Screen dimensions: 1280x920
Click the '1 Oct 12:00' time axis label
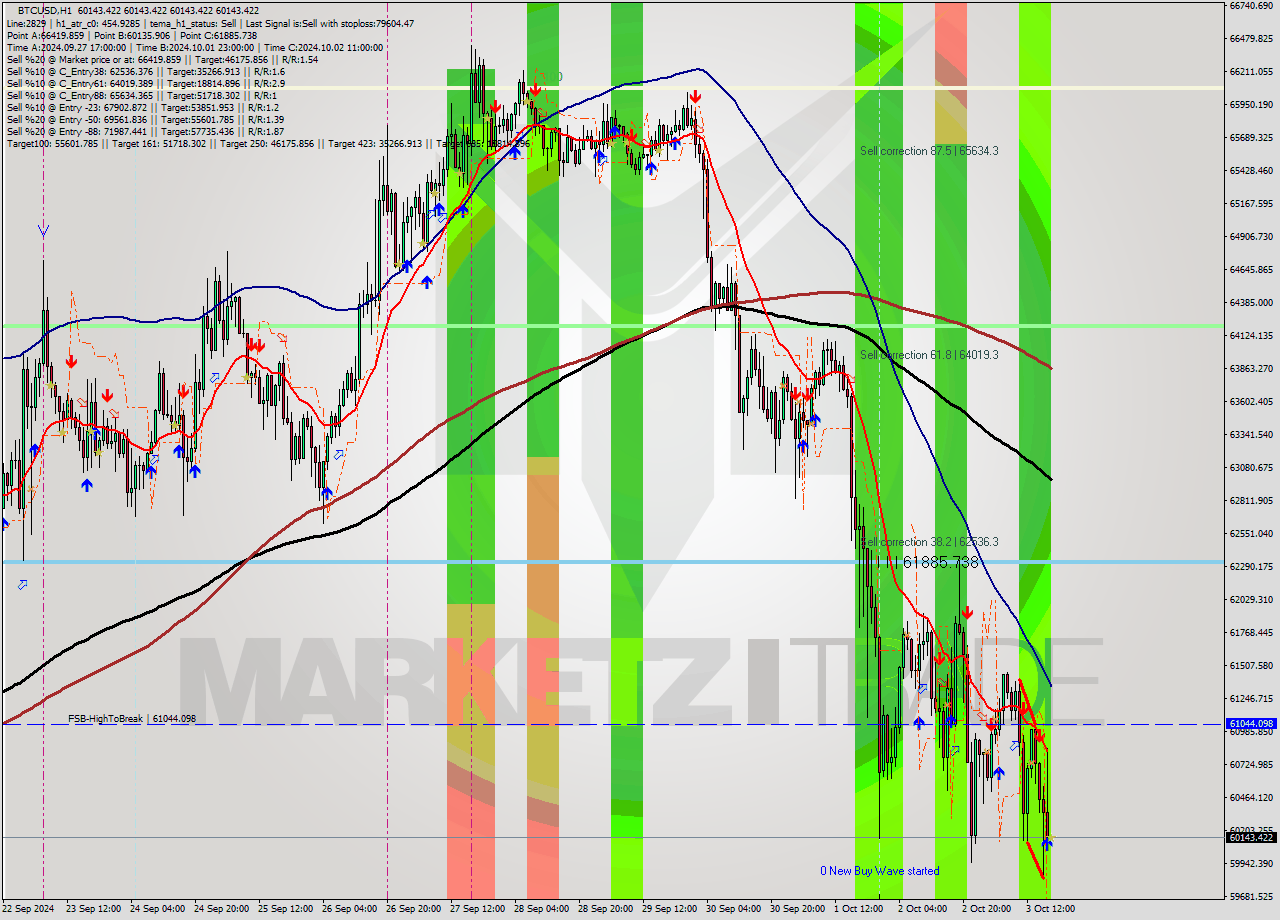(859, 909)
